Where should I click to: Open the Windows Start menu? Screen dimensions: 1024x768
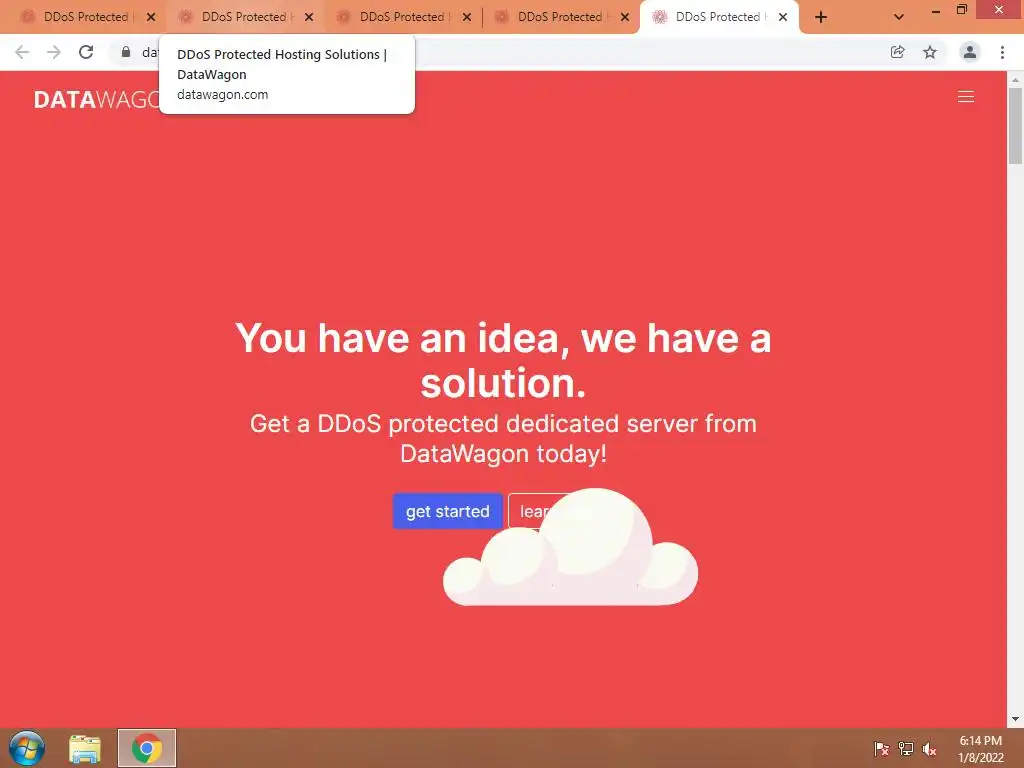tap(27, 748)
